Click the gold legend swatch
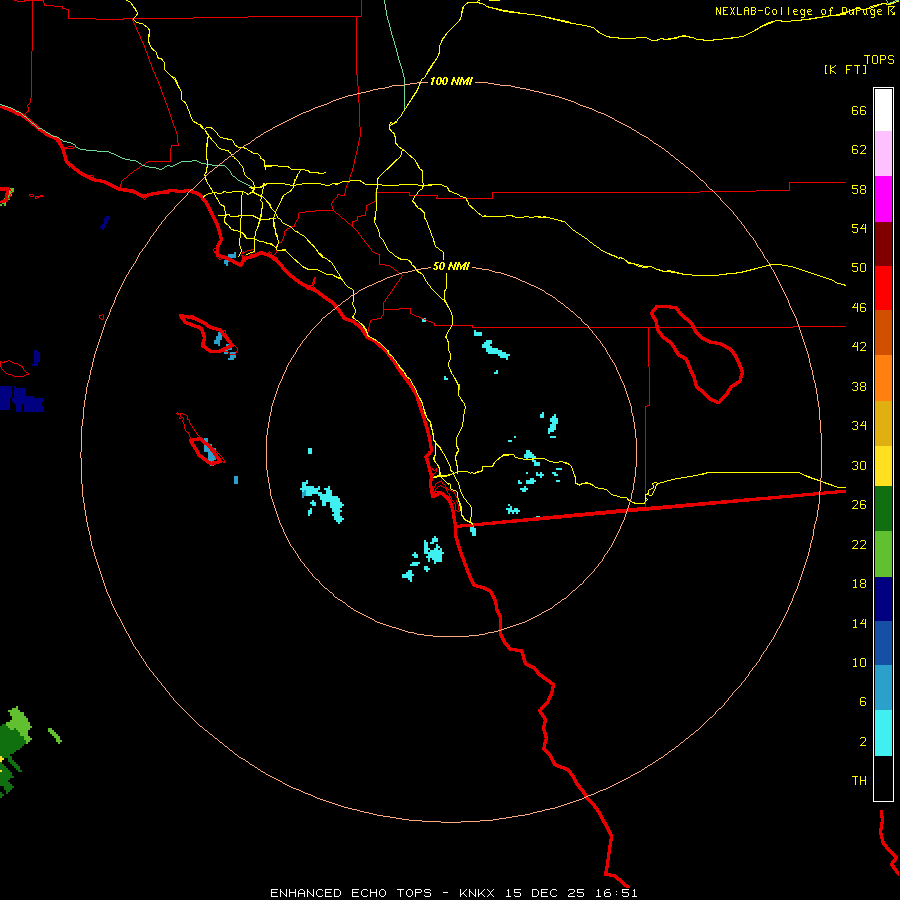Screen dimensions: 900x900 (883, 423)
